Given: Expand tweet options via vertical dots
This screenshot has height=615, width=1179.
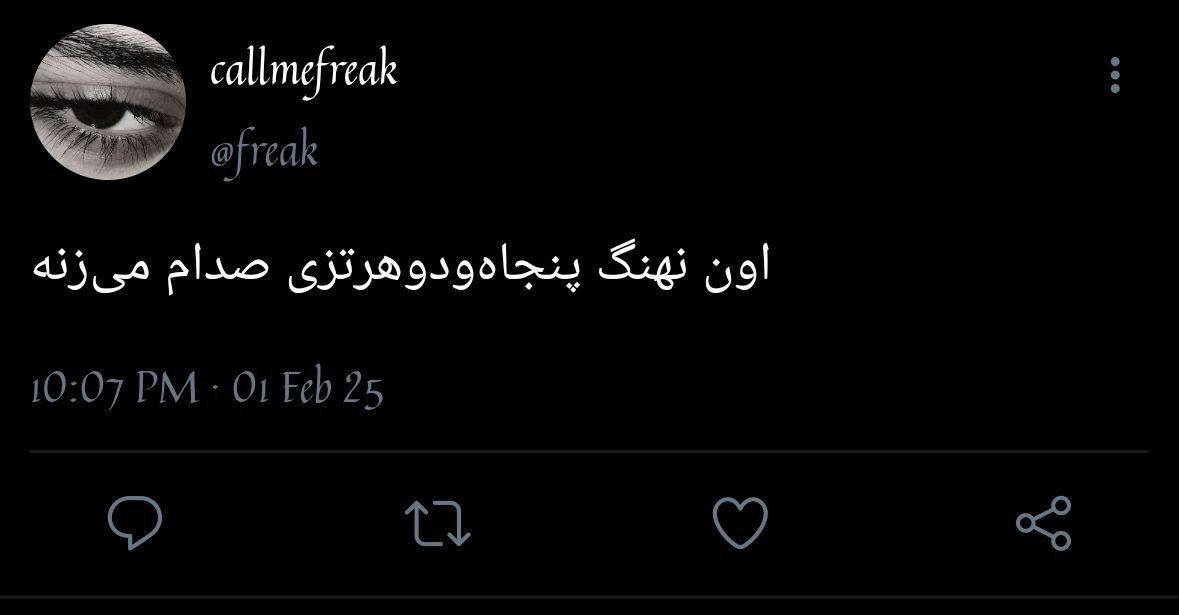Looking at the screenshot, I should point(1115,75).
